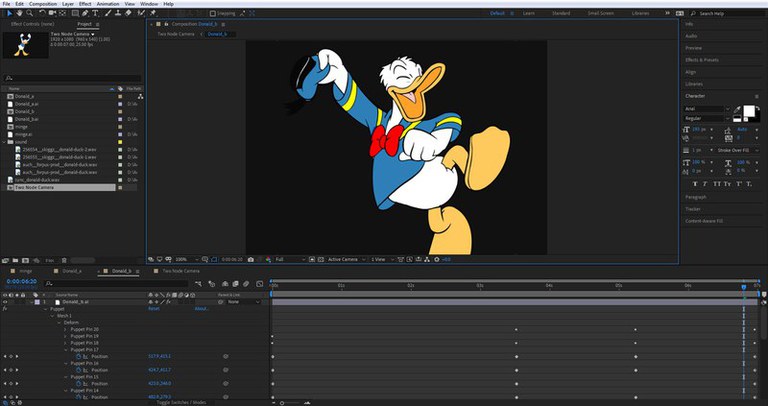Open the Parent & Link None dropdown
Image resolution: width=768 pixels, height=406 pixels.
(x=243, y=302)
